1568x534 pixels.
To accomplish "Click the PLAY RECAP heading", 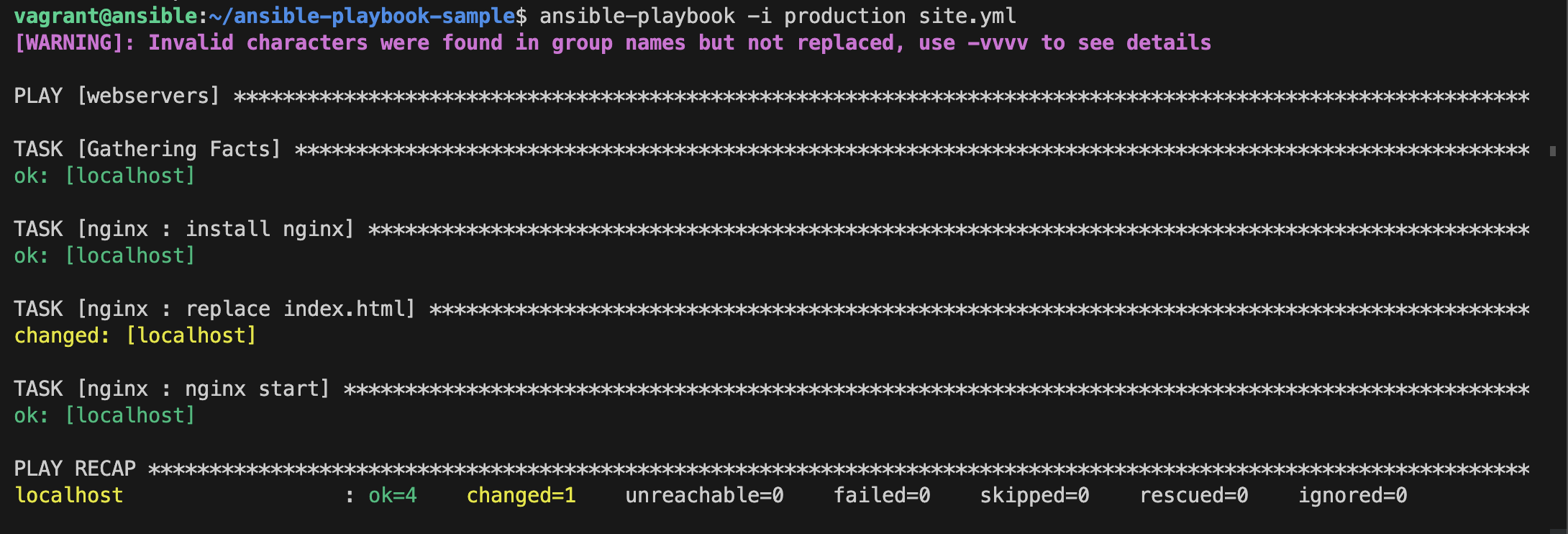I will pyautogui.click(x=75, y=469).
